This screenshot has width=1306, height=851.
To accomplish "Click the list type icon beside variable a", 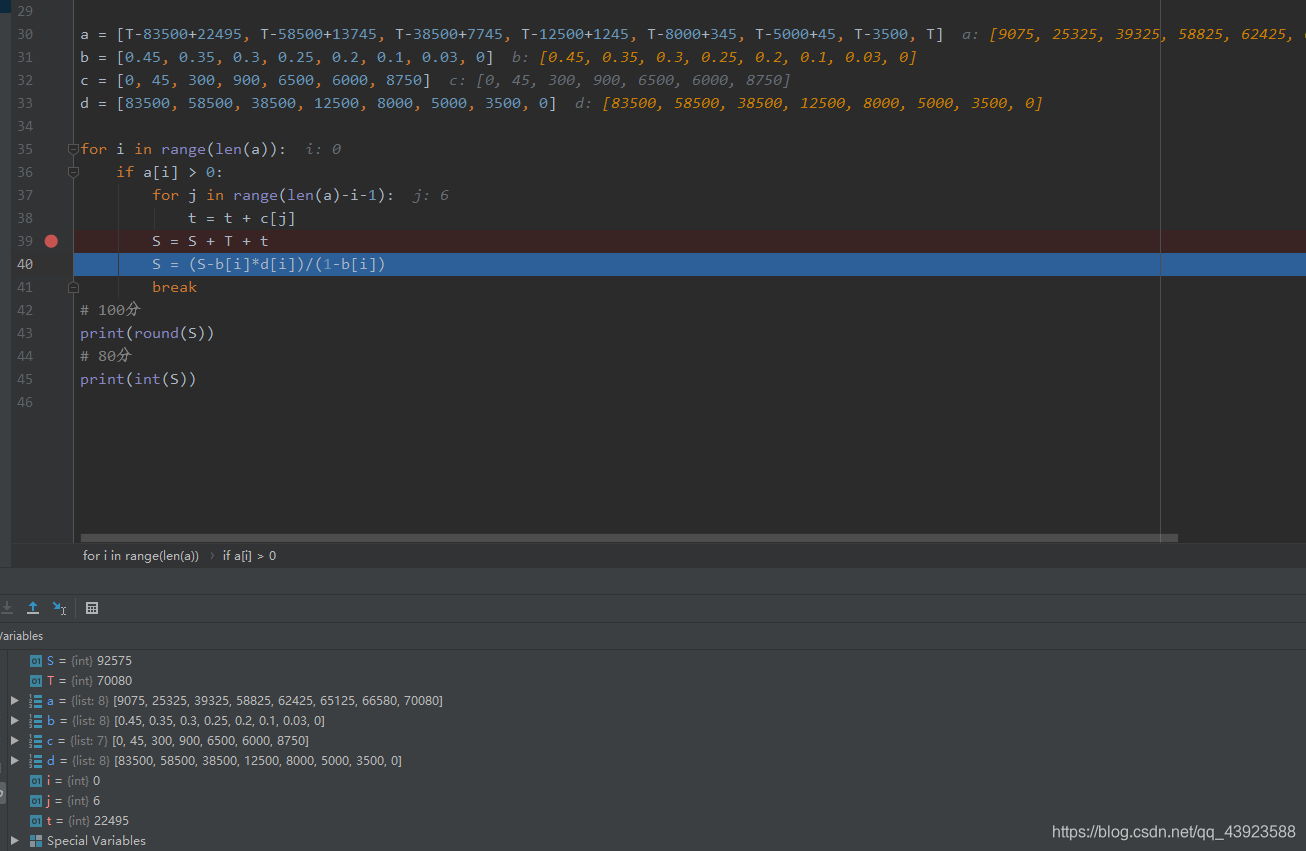I will click(36, 701).
